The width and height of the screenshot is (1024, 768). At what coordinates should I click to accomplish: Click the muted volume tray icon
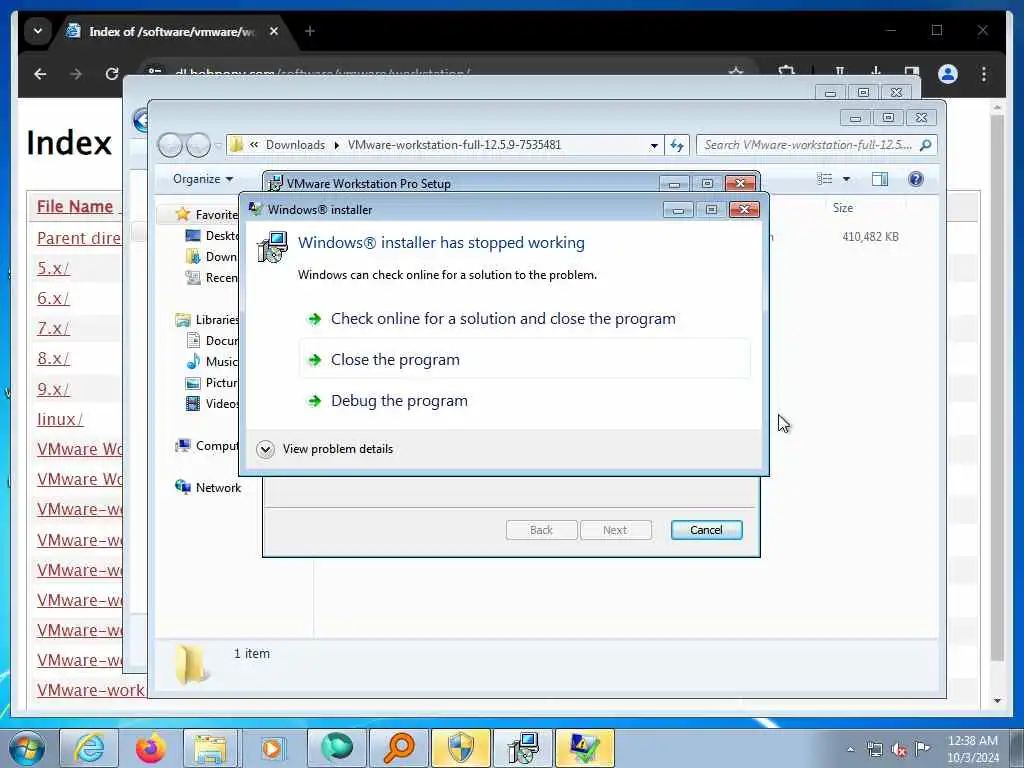coord(899,750)
